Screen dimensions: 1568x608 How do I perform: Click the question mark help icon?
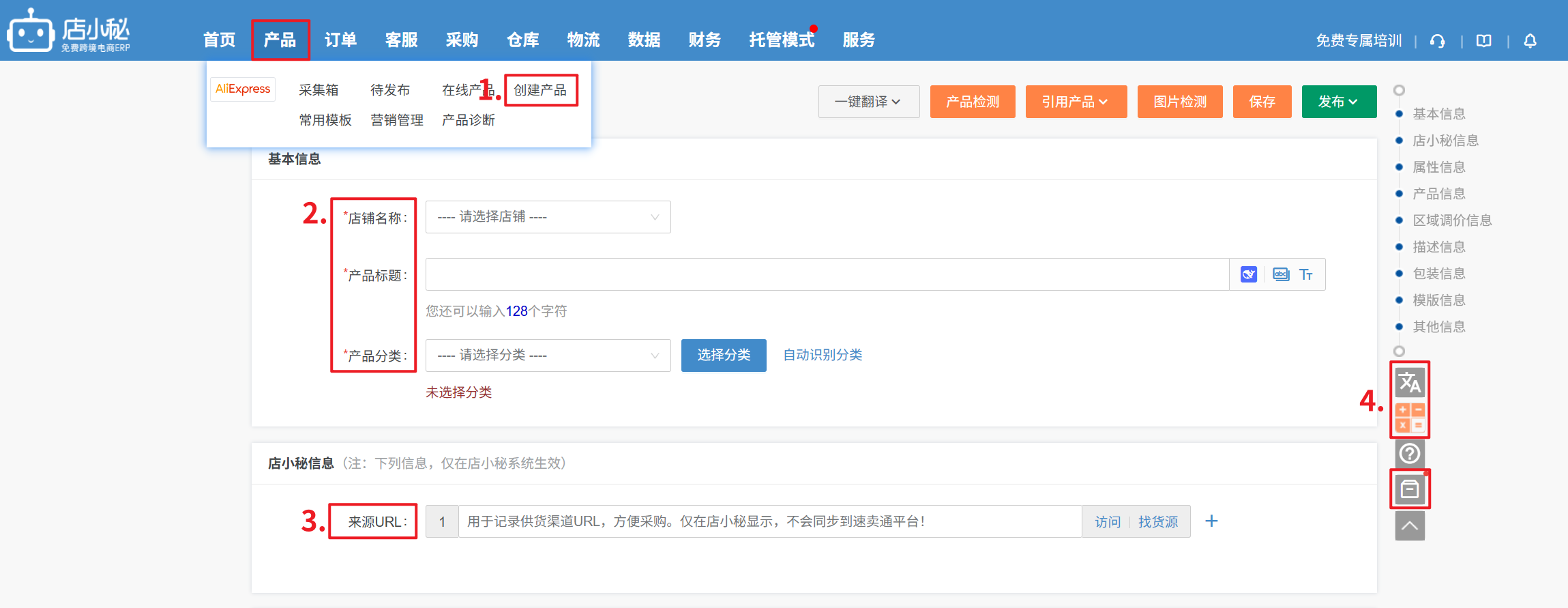pyautogui.click(x=1409, y=453)
